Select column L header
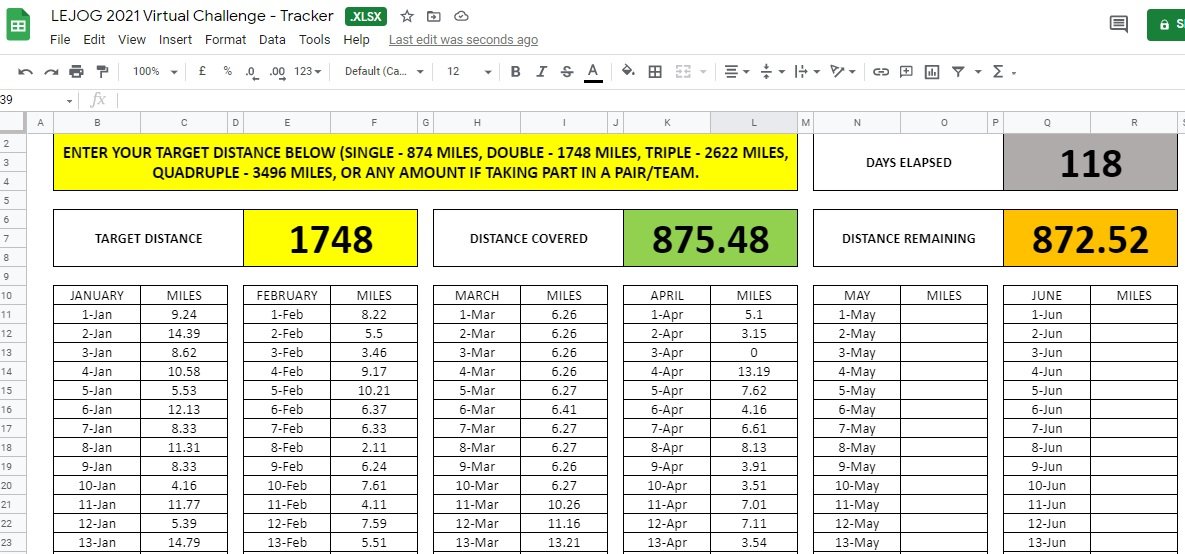The height and width of the screenshot is (554, 1185). click(x=753, y=122)
